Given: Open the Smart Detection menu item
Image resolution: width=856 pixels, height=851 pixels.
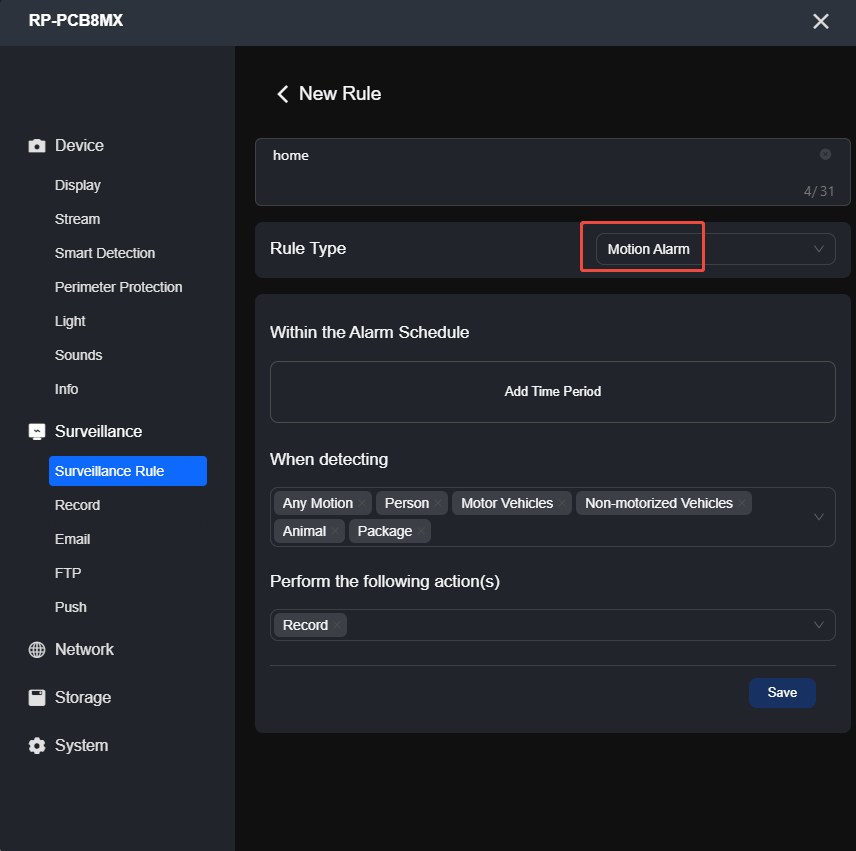Looking at the screenshot, I should click(x=105, y=253).
